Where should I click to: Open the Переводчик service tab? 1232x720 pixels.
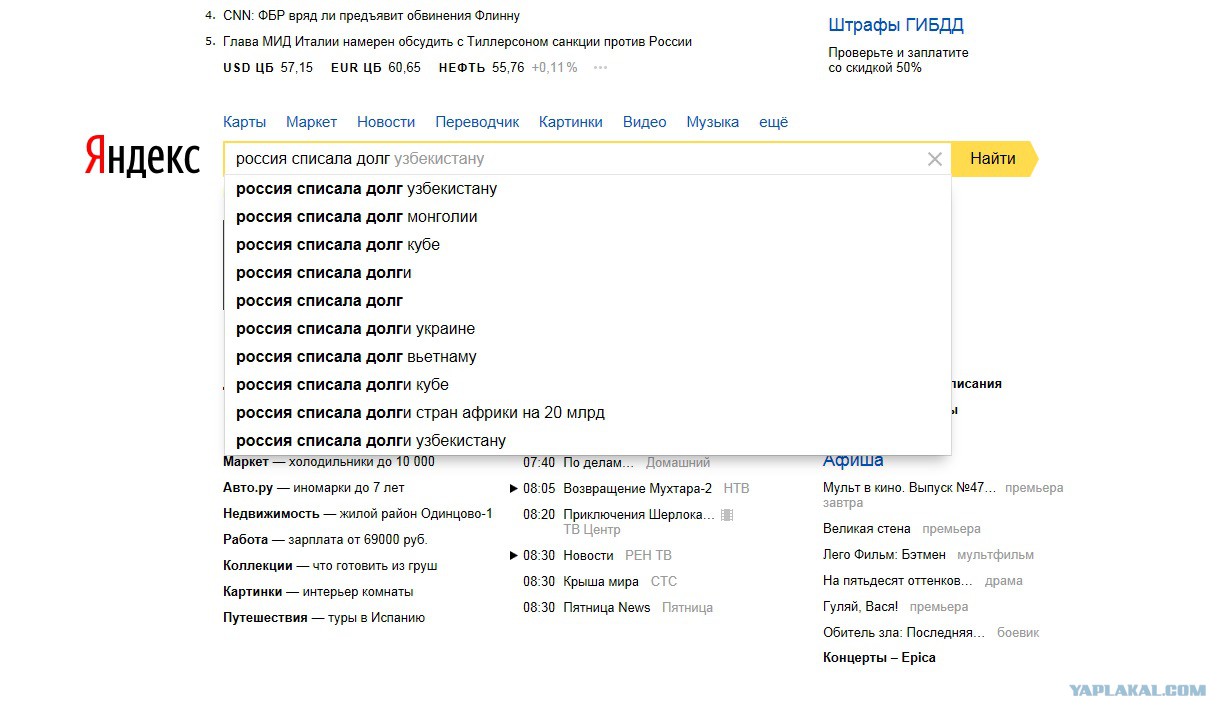[x=477, y=122]
